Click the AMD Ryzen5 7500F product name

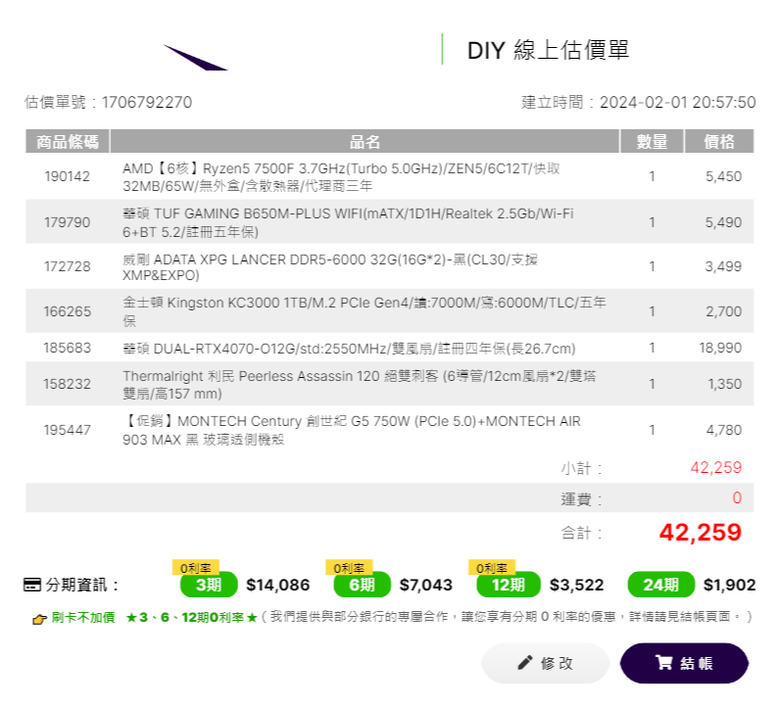pos(341,177)
